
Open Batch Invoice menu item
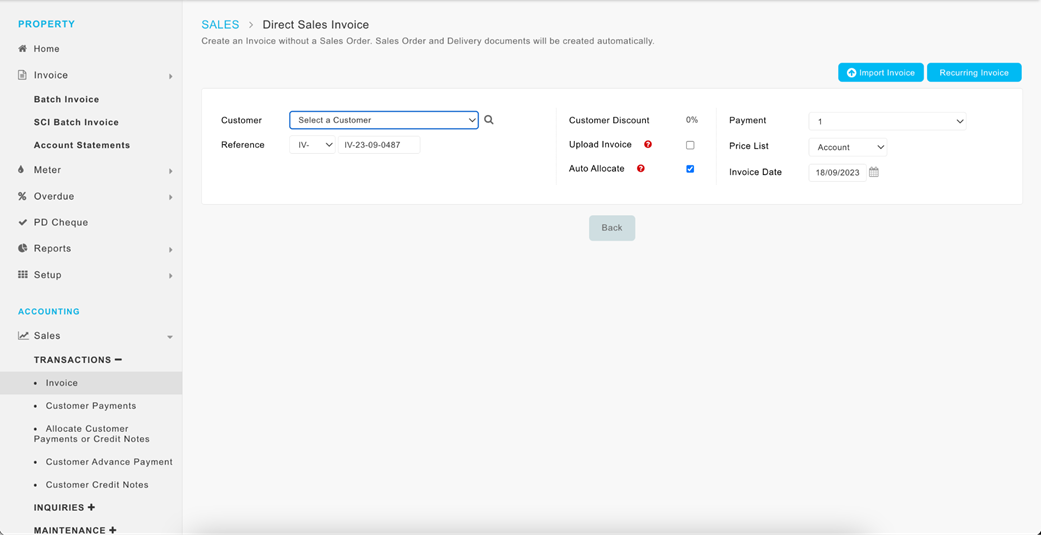click(x=66, y=100)
